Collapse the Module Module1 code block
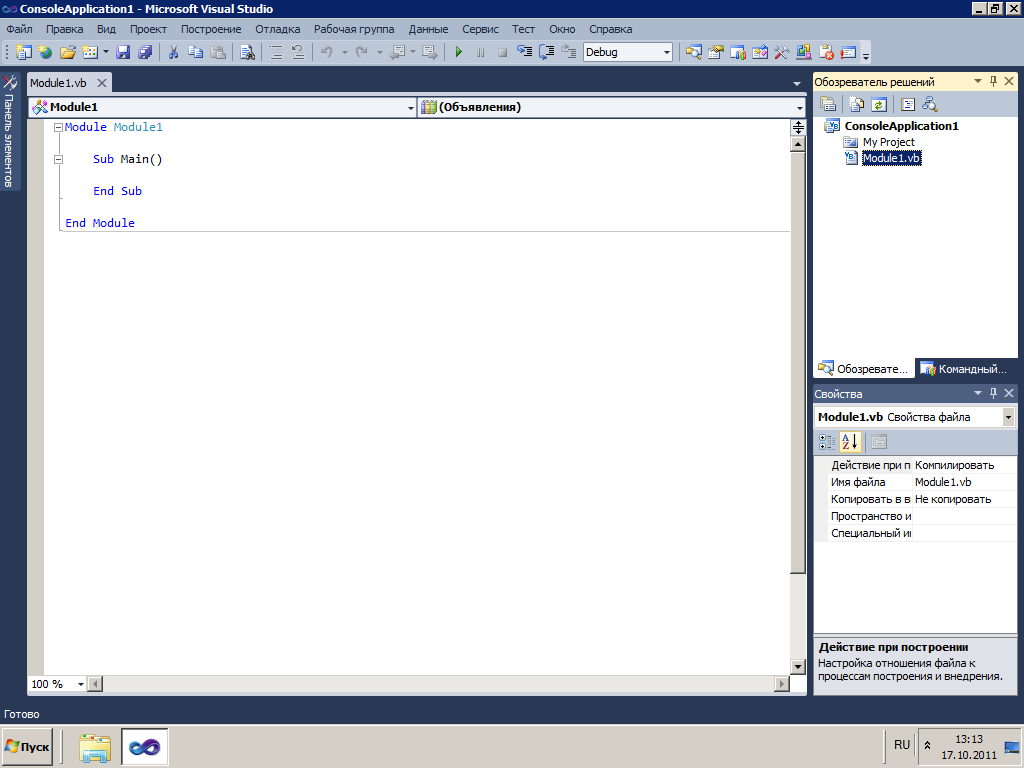This screenshot has width=1024, height=768. (x=58, y=128)
